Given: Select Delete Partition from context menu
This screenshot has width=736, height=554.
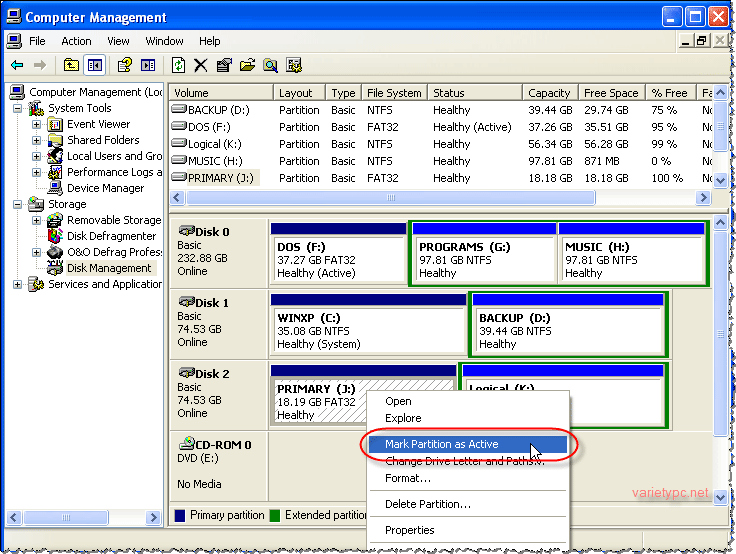Looking at the screenshot, I should [427, 504].
